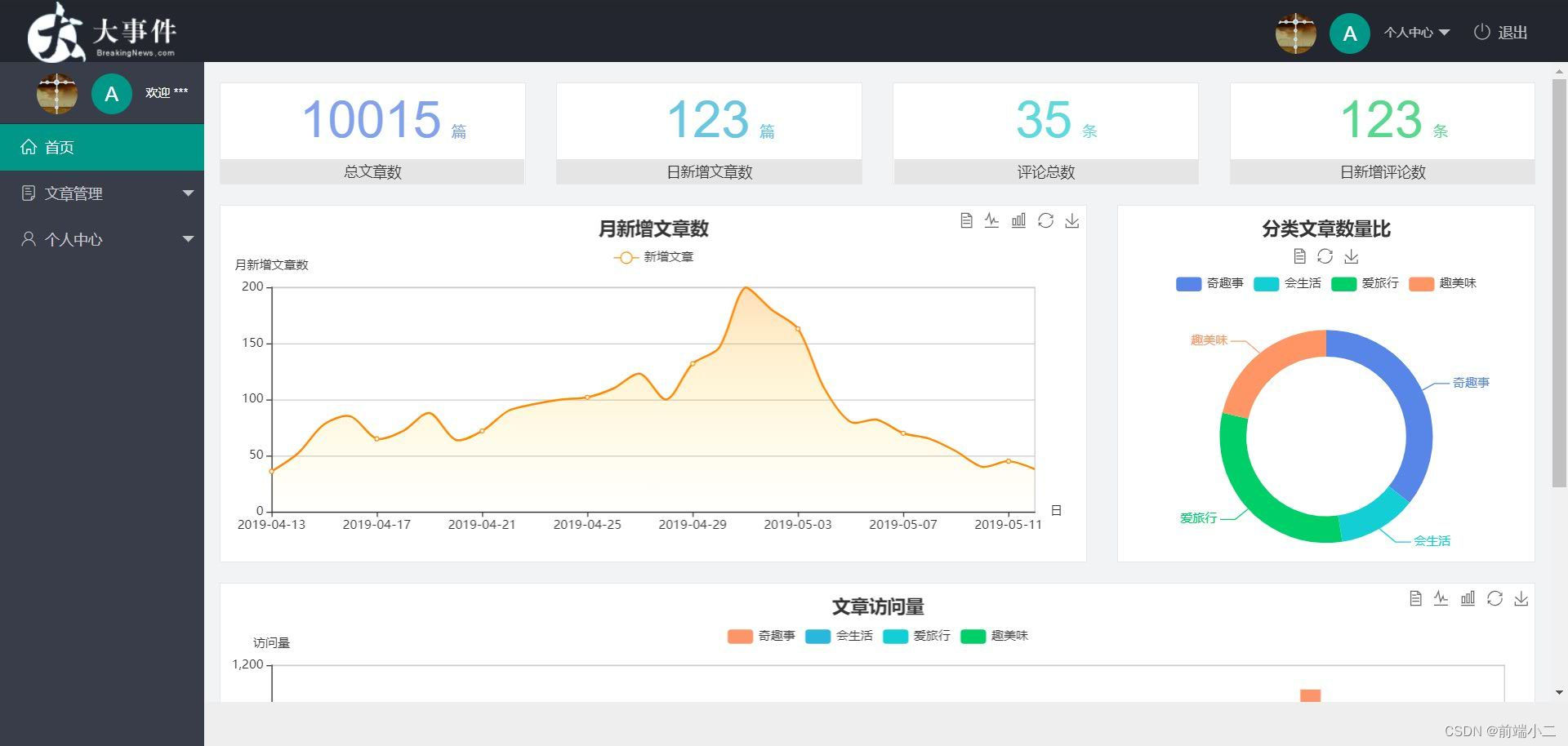Viewport: 1568px width, 746px height.
Task: Toggle 爱旅行 legend in 文章访问量
Action: [x=916, y=636]
